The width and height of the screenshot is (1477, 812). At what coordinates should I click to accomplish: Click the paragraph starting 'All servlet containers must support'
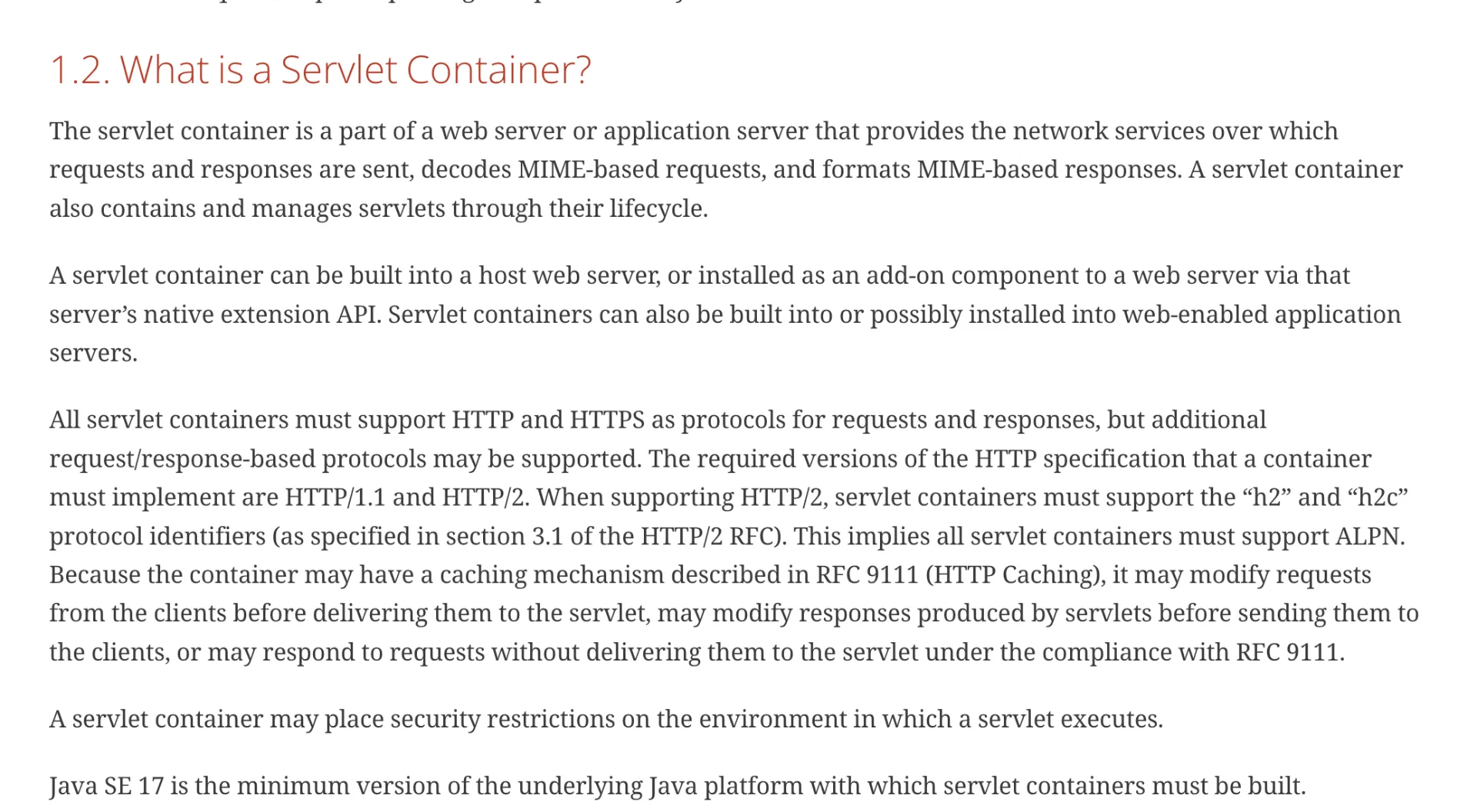click(692, 536)
